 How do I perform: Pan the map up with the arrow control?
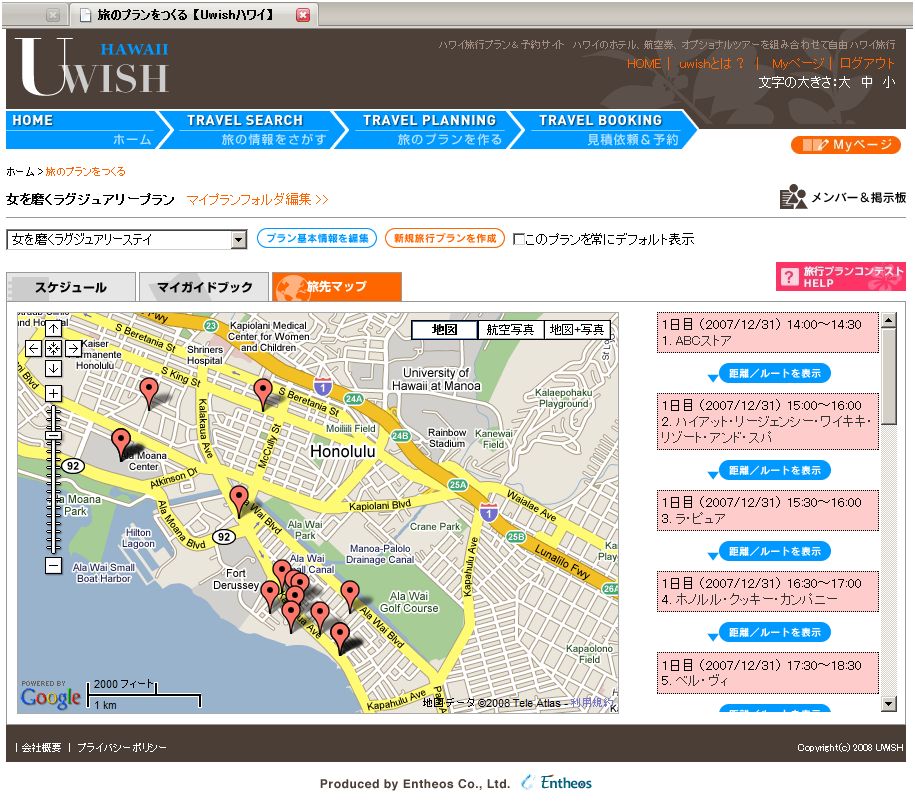tap(53, 329)
